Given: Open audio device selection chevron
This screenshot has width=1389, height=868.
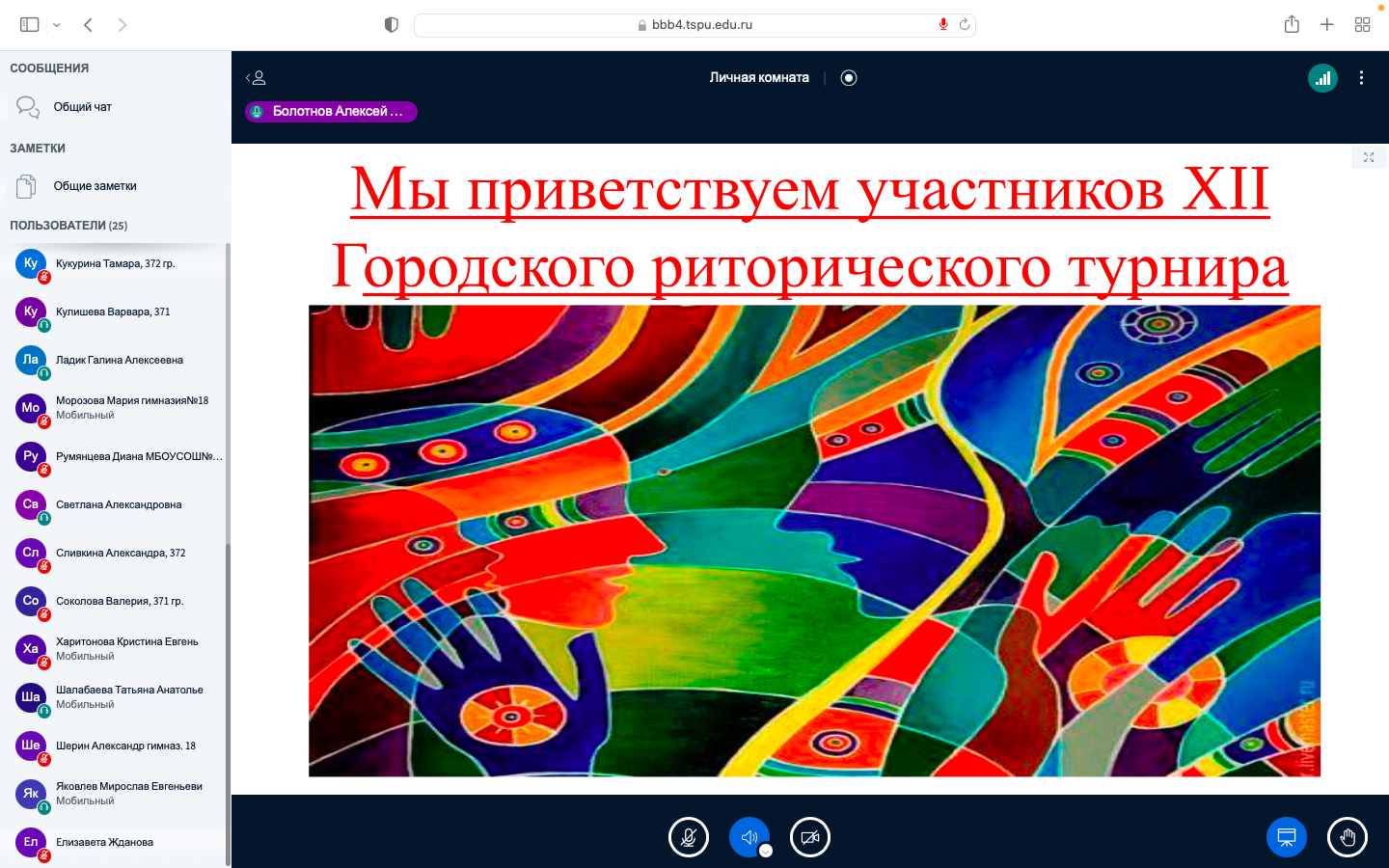Looking at the screenshot, I should tap(766, 851).
